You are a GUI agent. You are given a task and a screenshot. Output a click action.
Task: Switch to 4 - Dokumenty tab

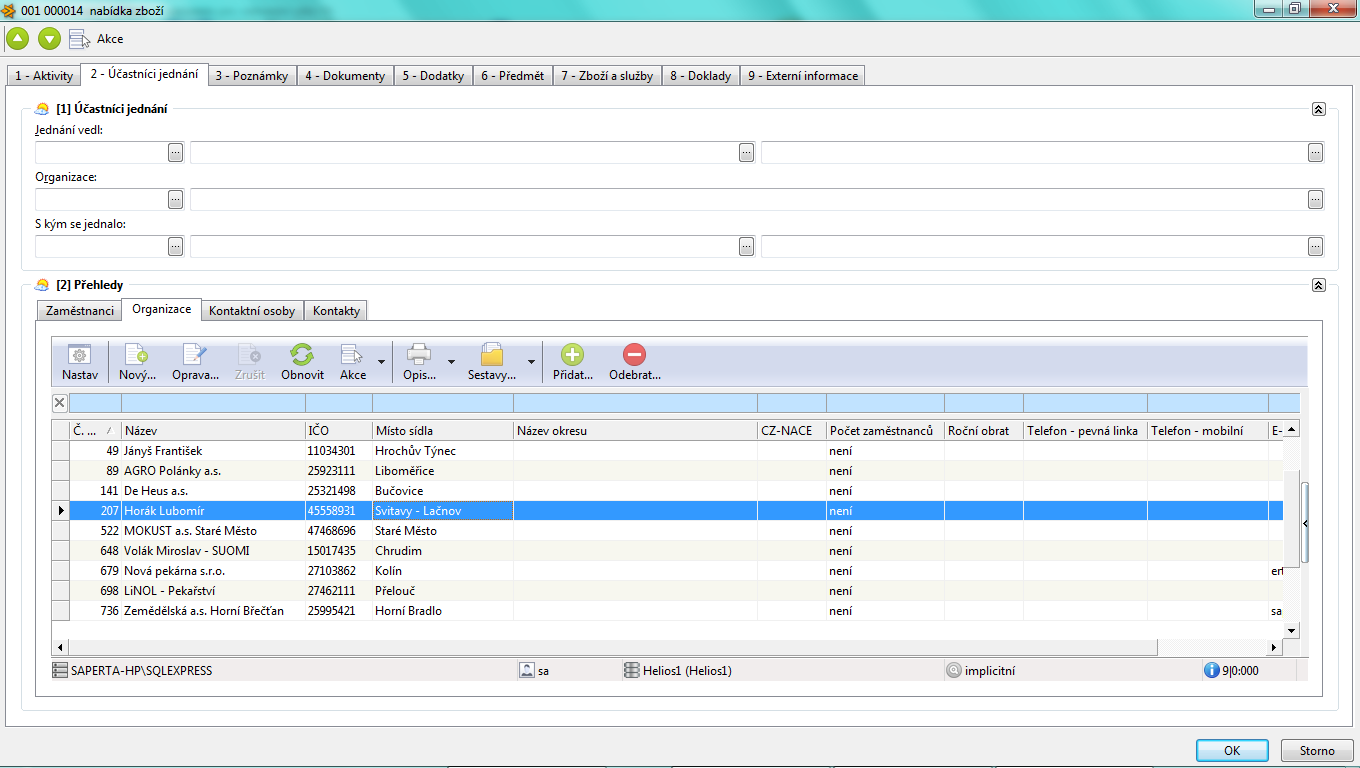pos(345,76)
